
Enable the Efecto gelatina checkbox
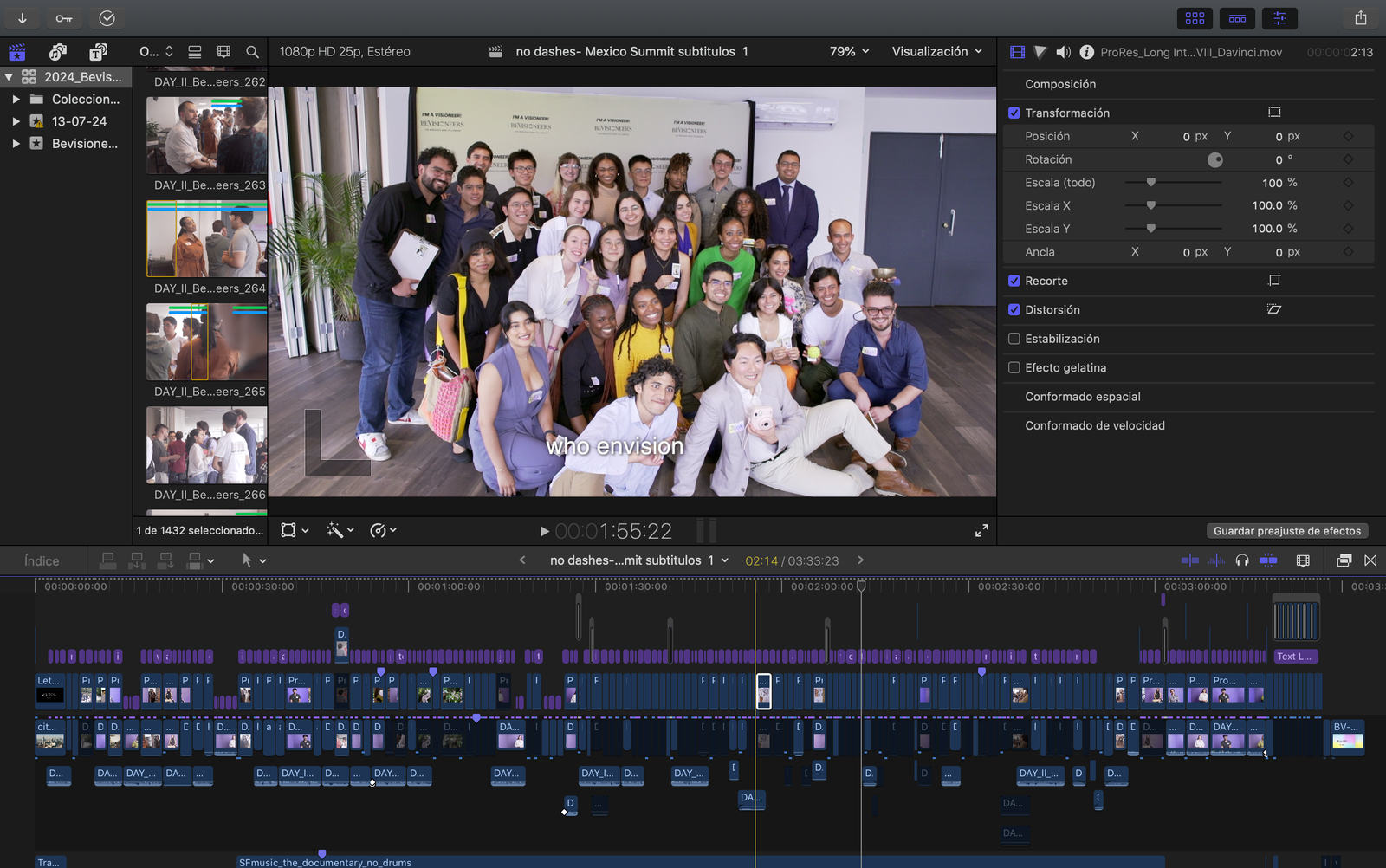(x=1014, y=367)
